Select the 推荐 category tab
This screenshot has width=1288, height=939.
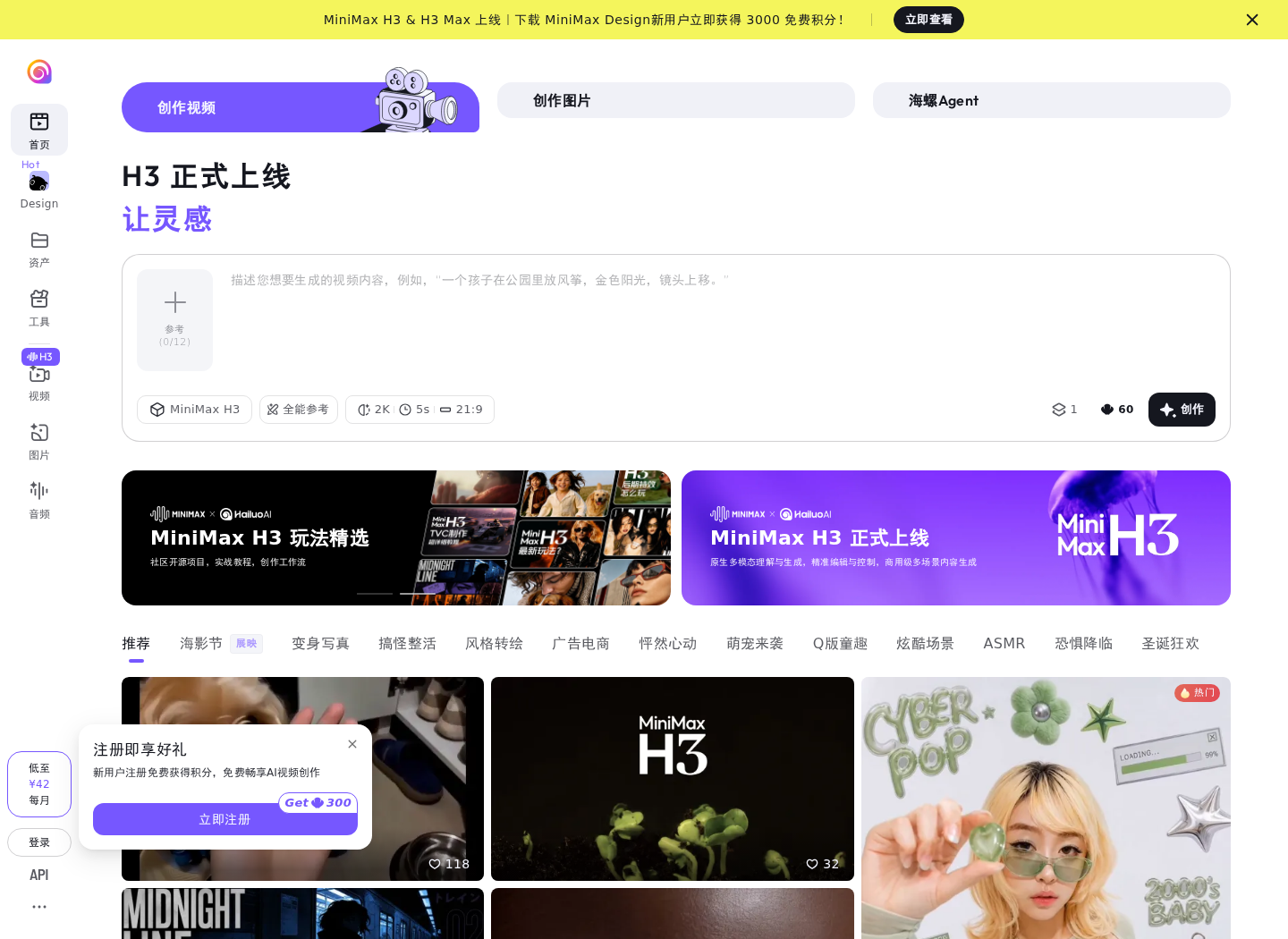[136, 644]
